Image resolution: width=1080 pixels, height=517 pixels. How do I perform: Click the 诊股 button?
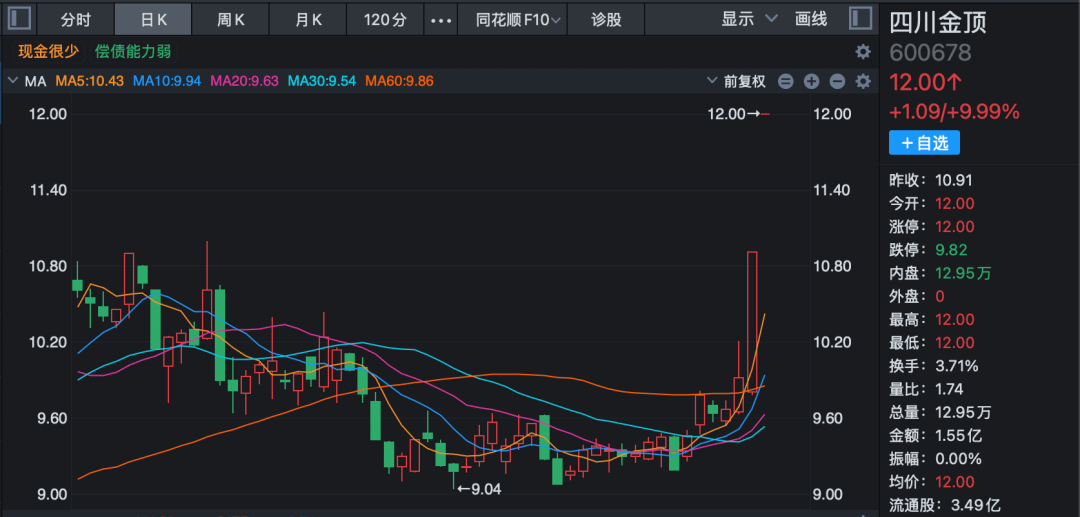coord(606,20)
